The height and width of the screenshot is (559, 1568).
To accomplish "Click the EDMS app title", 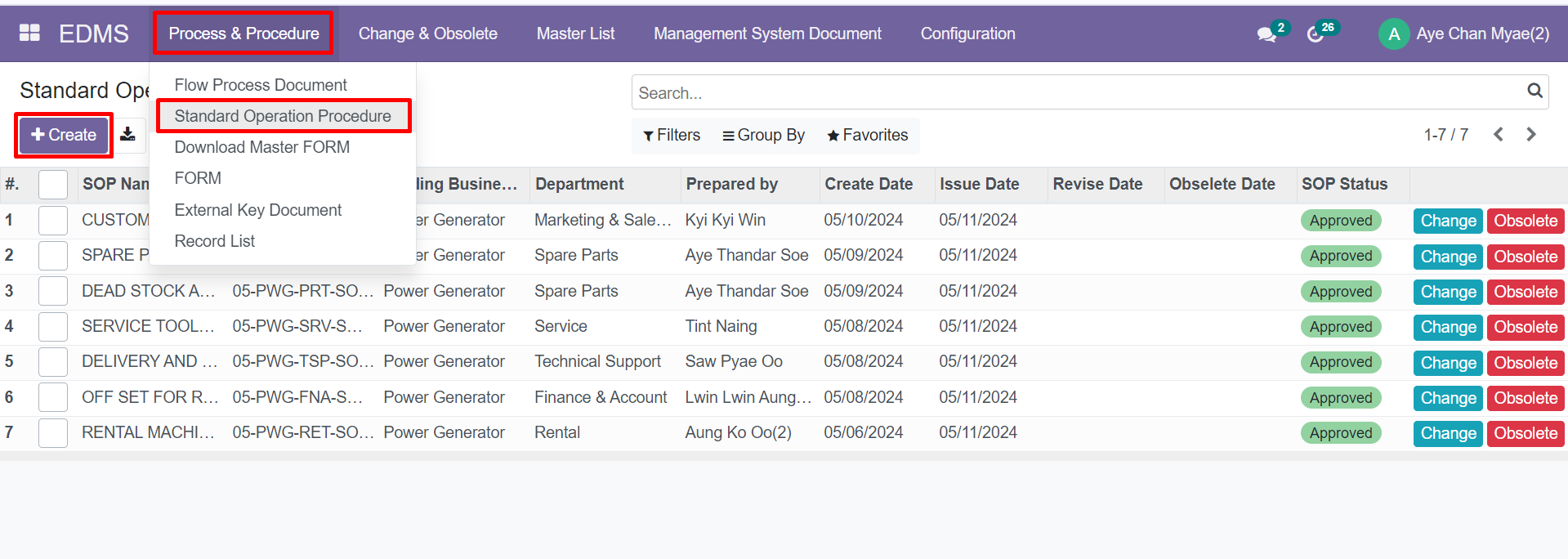I will point(94,34).
